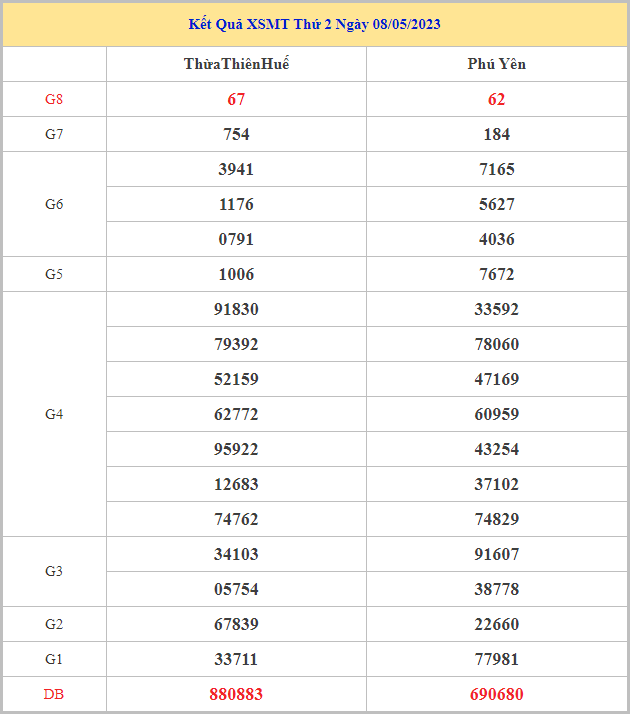Click the G8 prize row label
The width and height of the screenshot is (631, 714).
pyautogui.click(x=54, y=99)
